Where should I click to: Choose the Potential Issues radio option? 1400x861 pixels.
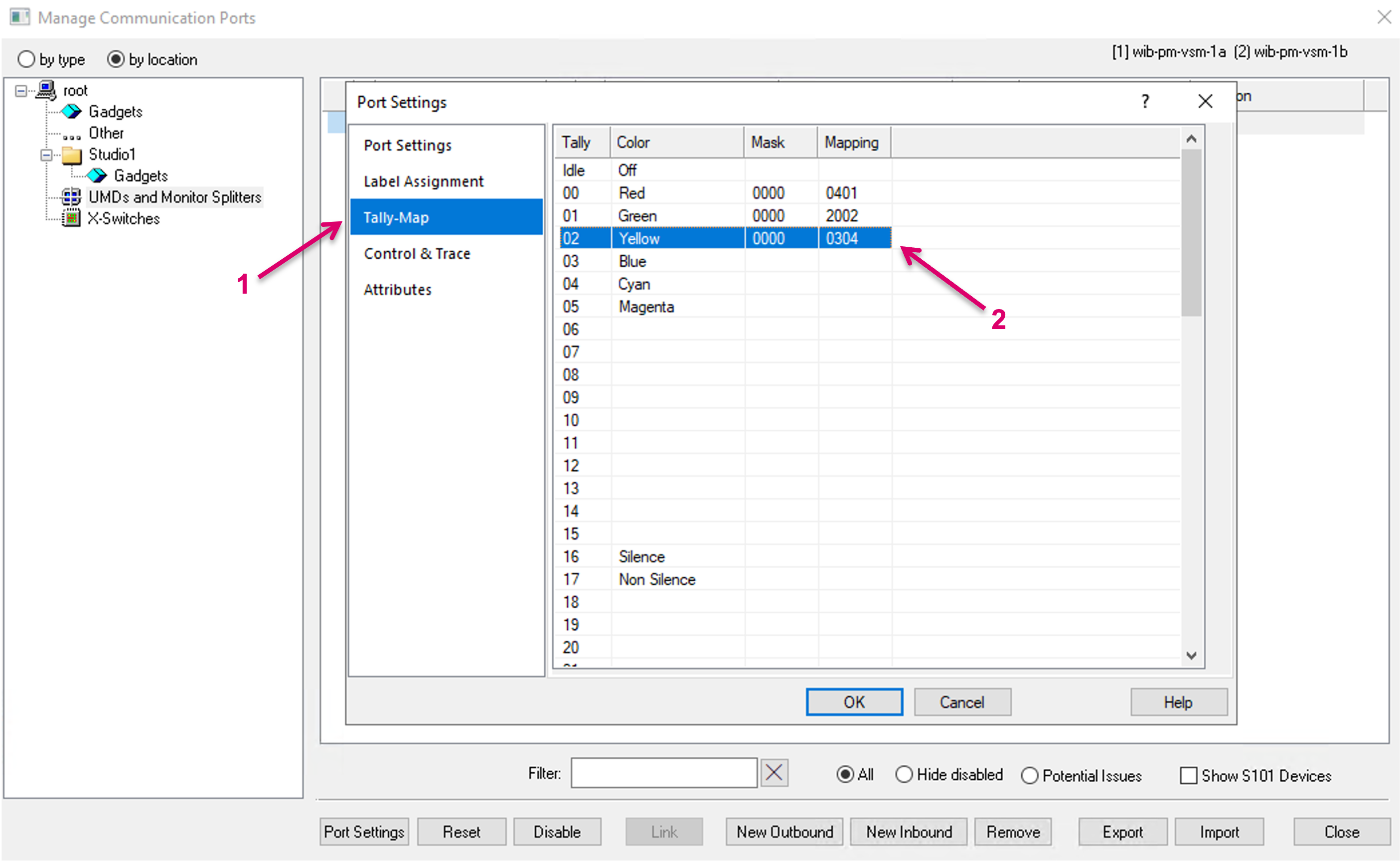click(x=1030, y=776)
